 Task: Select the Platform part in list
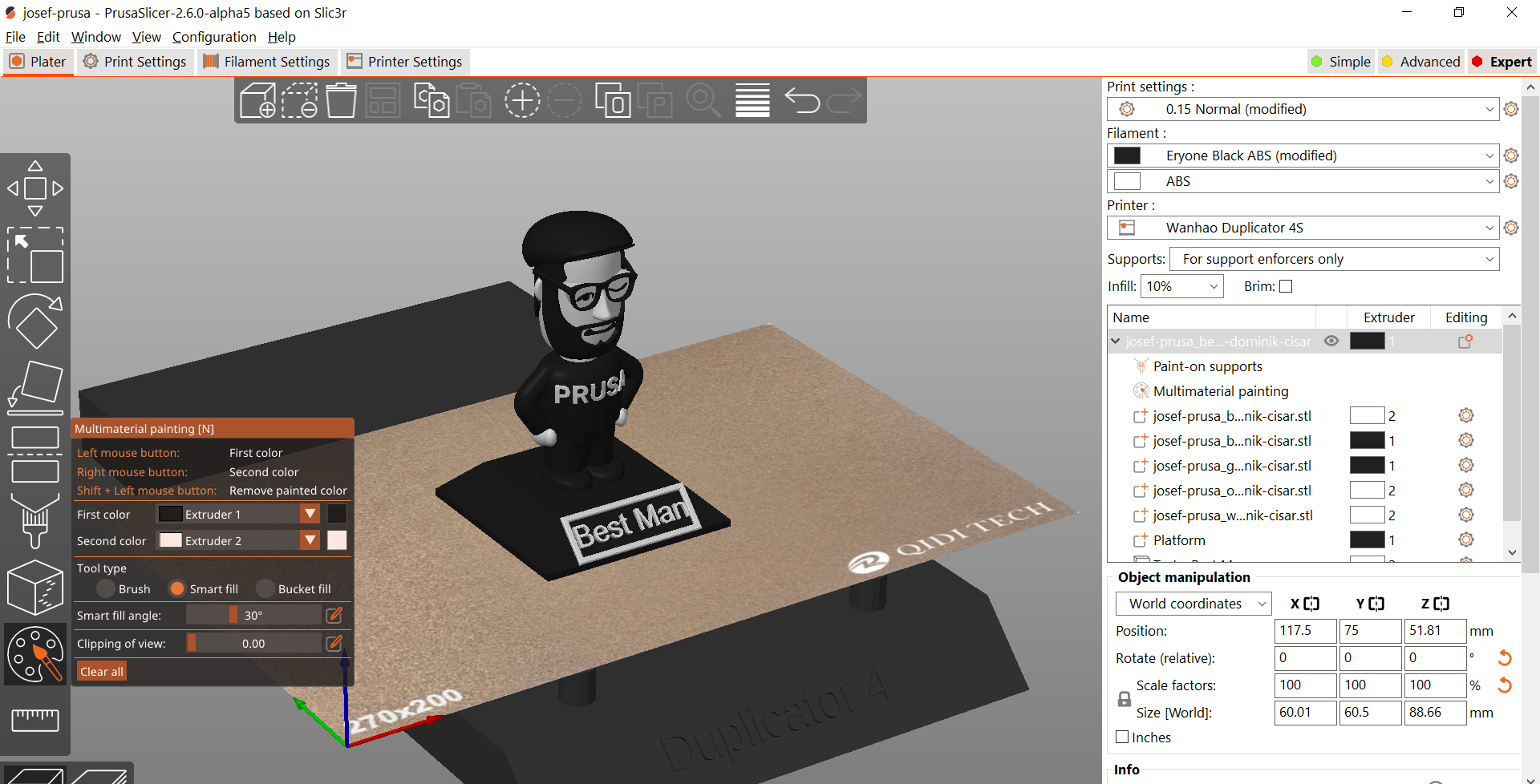tap(1179, 540)
